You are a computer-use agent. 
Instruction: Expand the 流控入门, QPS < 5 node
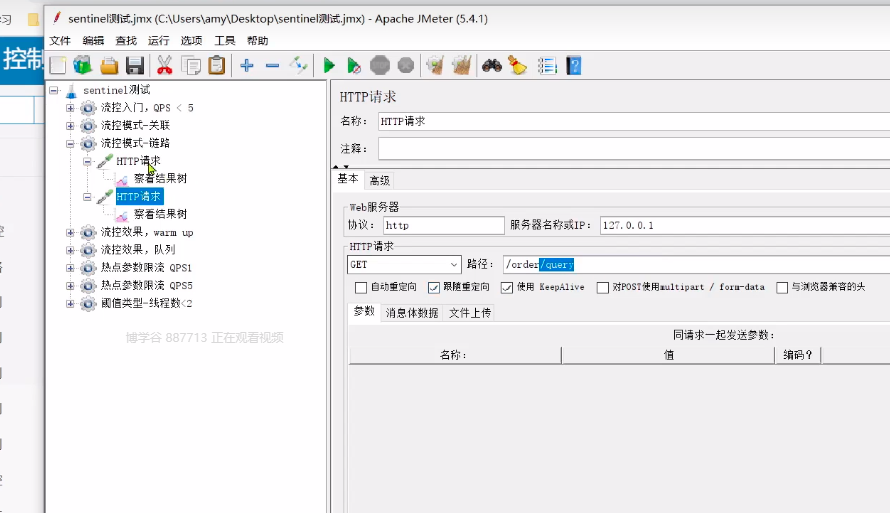70,108
